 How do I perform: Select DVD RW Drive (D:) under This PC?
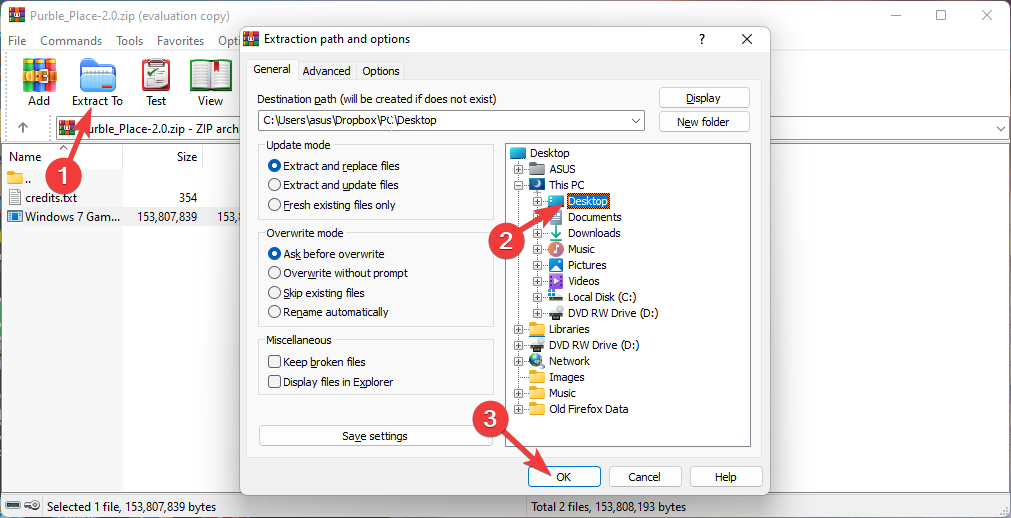tap(613, 313)
